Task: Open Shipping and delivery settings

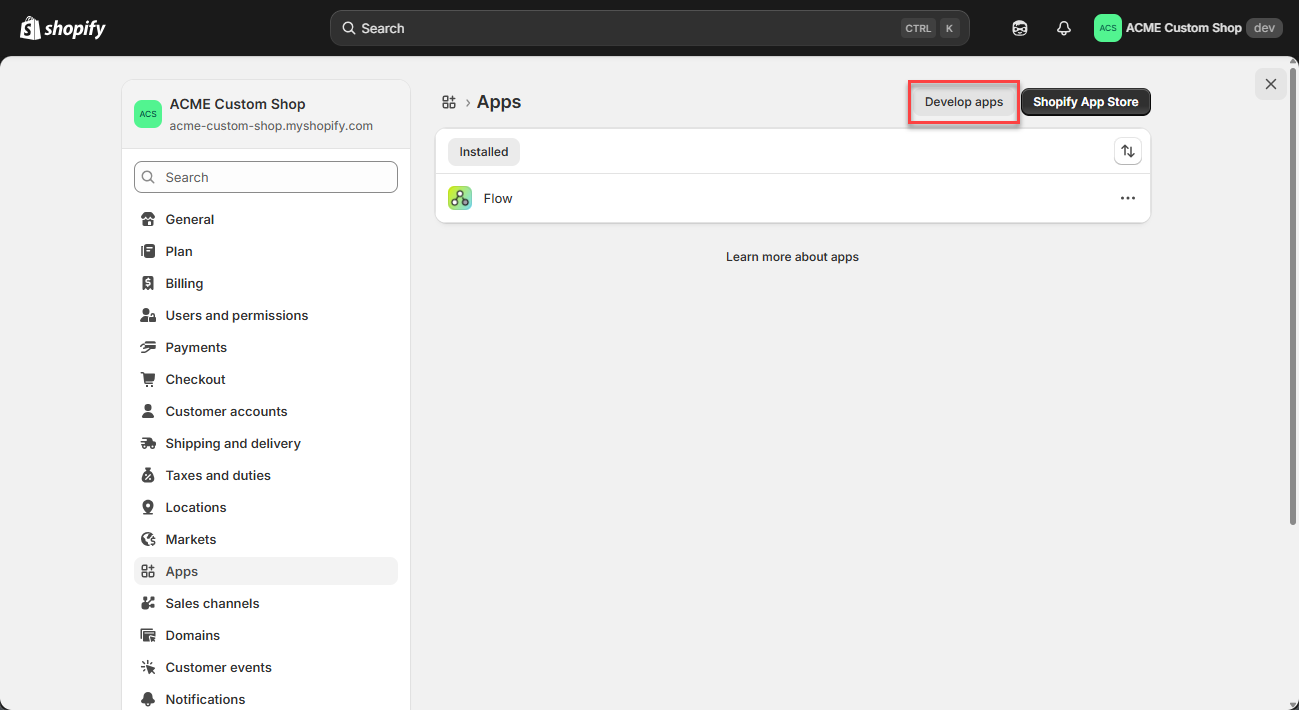Action: (x=266, y=443)
